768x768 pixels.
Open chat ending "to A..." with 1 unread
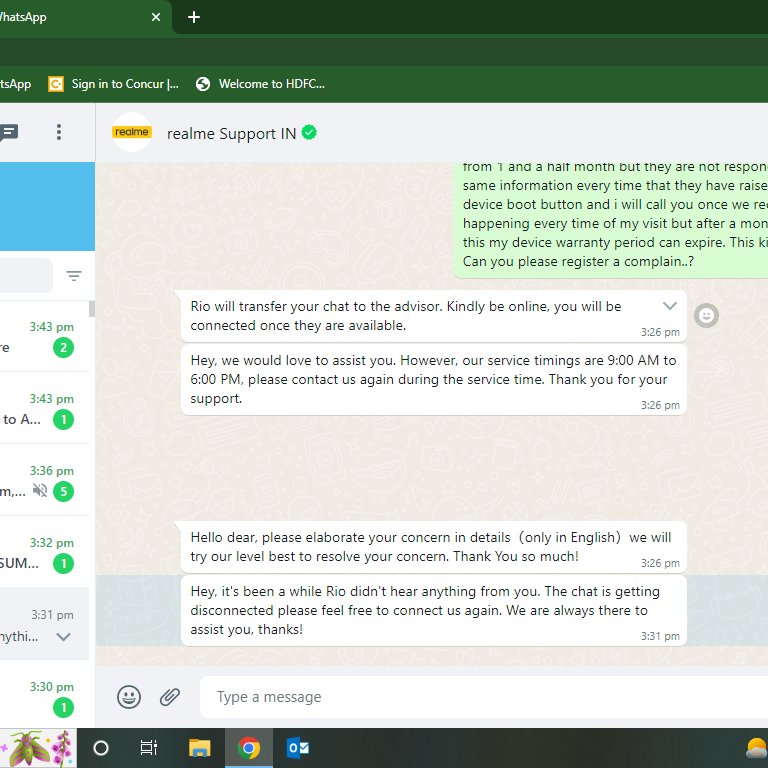pyautogui.click(x=44, y=408)
